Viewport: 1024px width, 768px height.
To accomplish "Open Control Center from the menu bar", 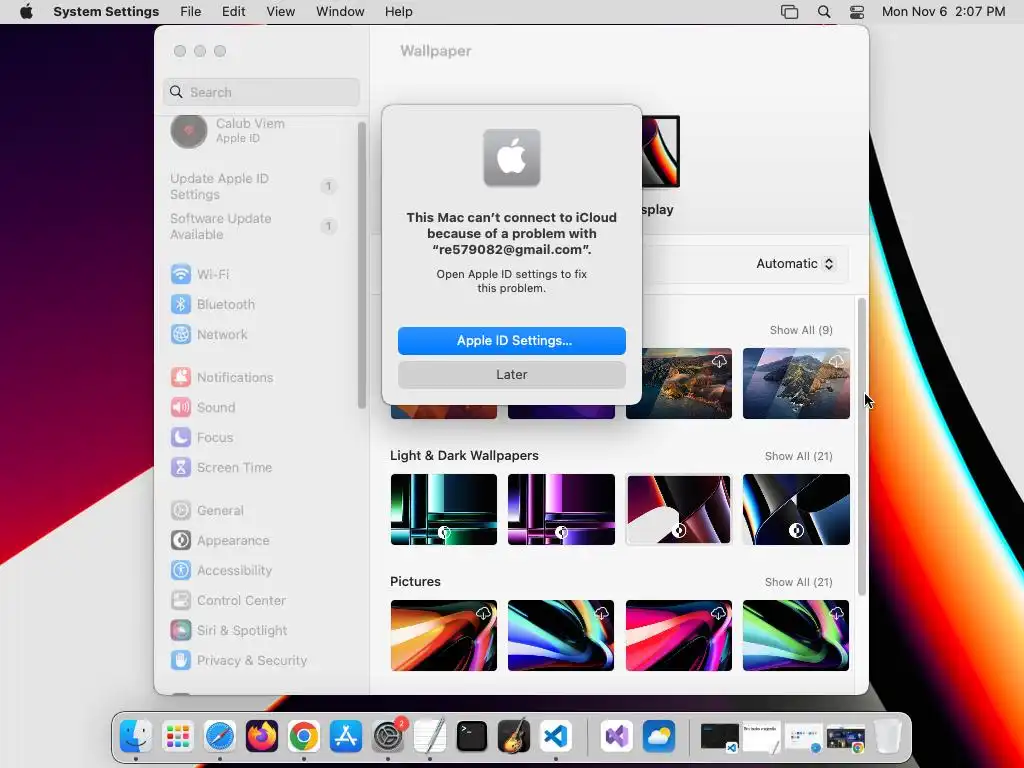I will (857, 12).
